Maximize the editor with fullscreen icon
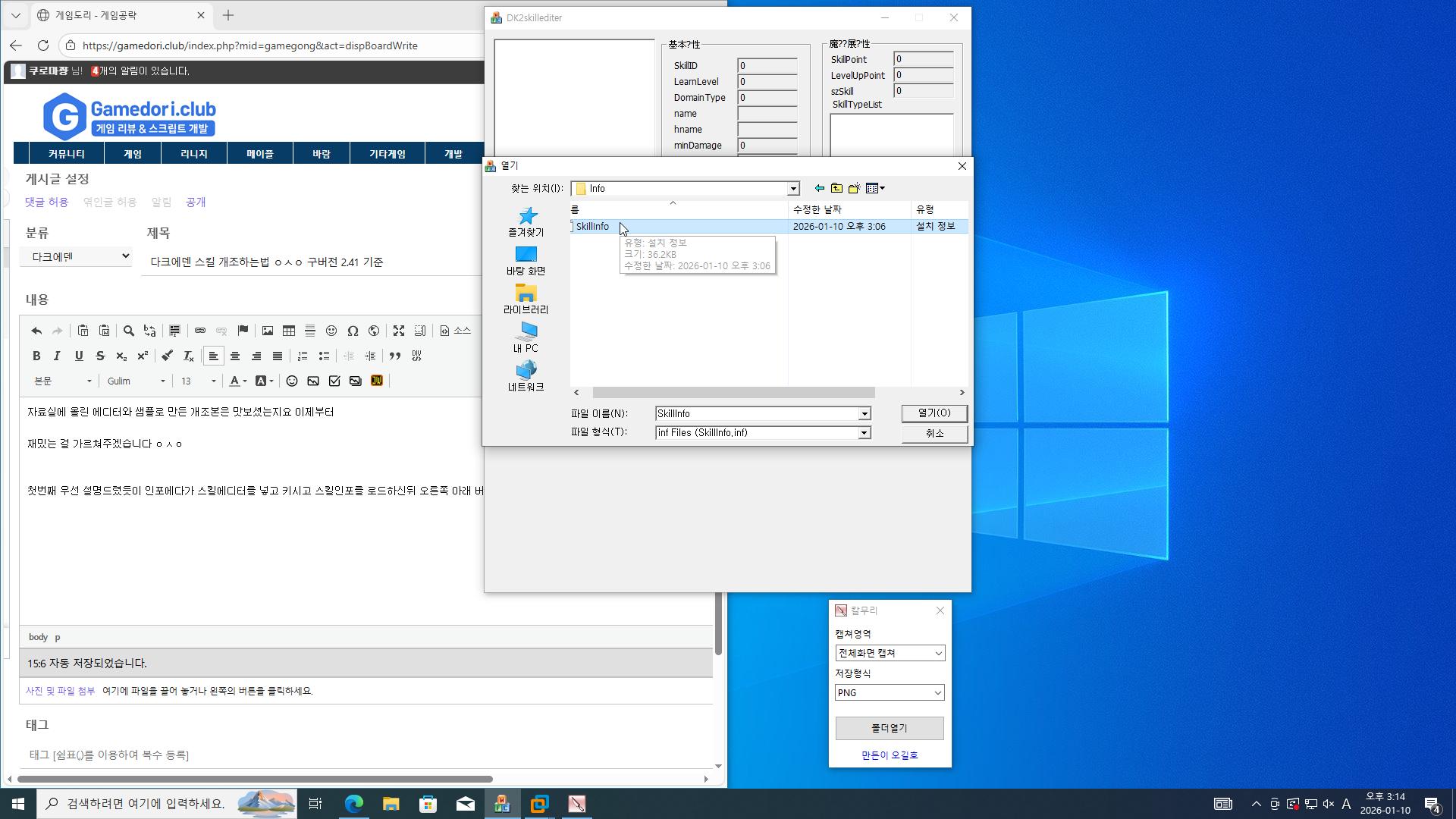The height and width of the screenshot is (819, 1456). point(399,331)
